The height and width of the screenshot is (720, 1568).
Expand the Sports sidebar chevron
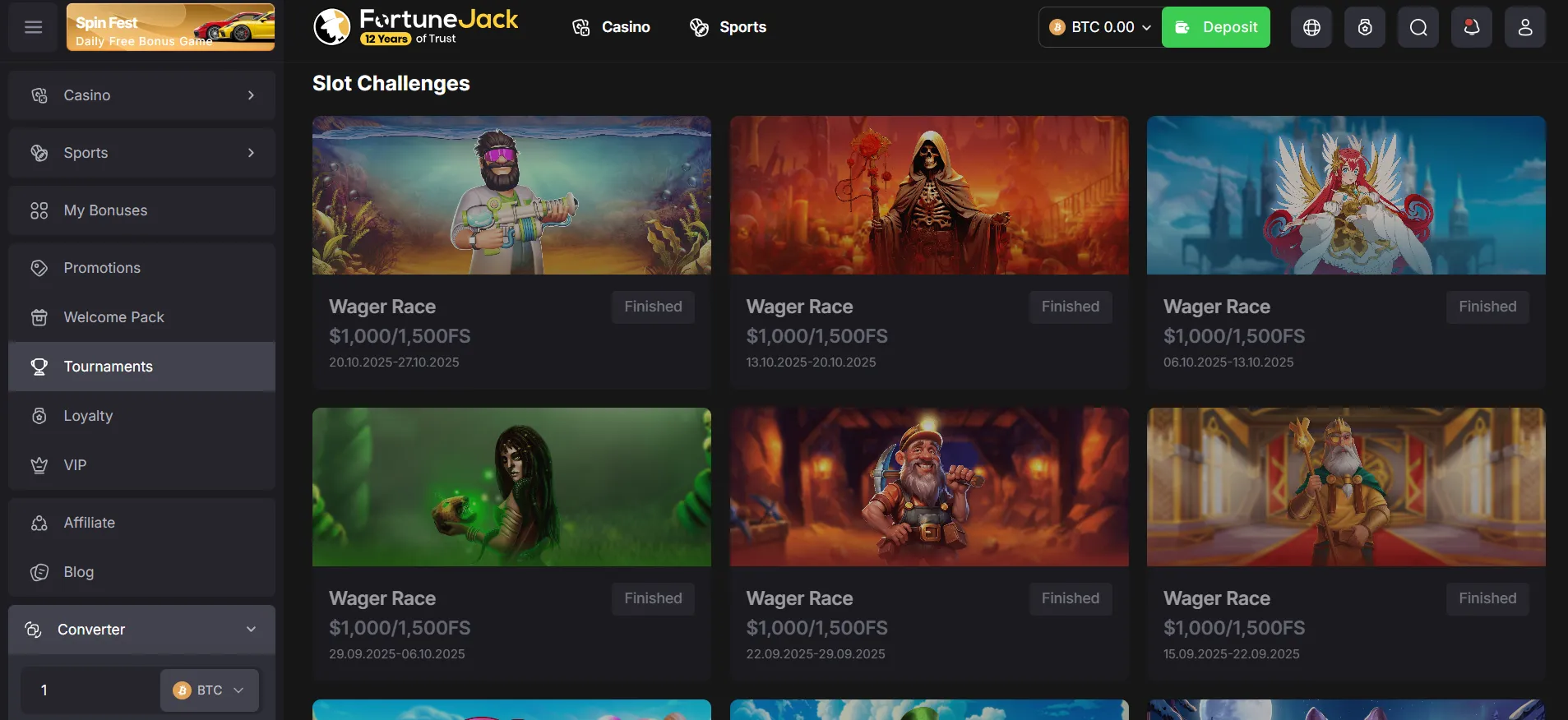pyautogui.click(x=251, y=153)
